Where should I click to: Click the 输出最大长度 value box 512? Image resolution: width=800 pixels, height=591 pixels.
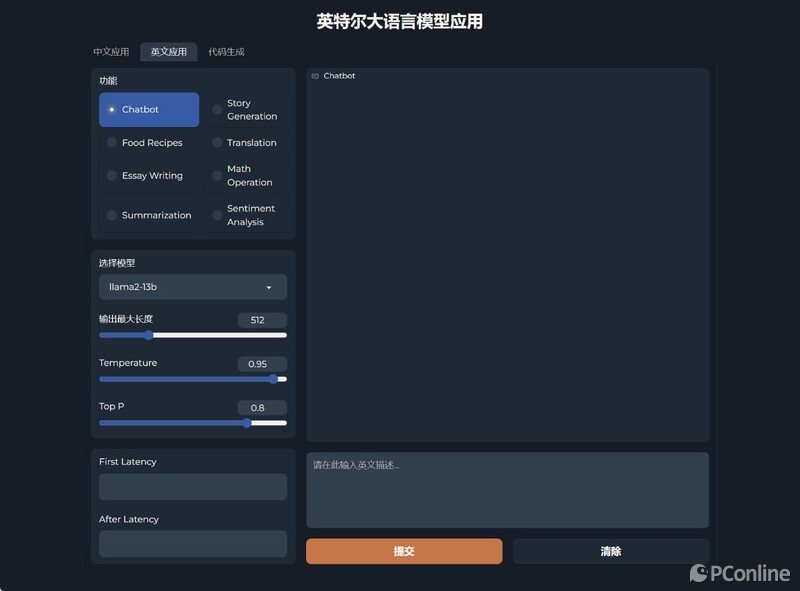click(262, 320)
